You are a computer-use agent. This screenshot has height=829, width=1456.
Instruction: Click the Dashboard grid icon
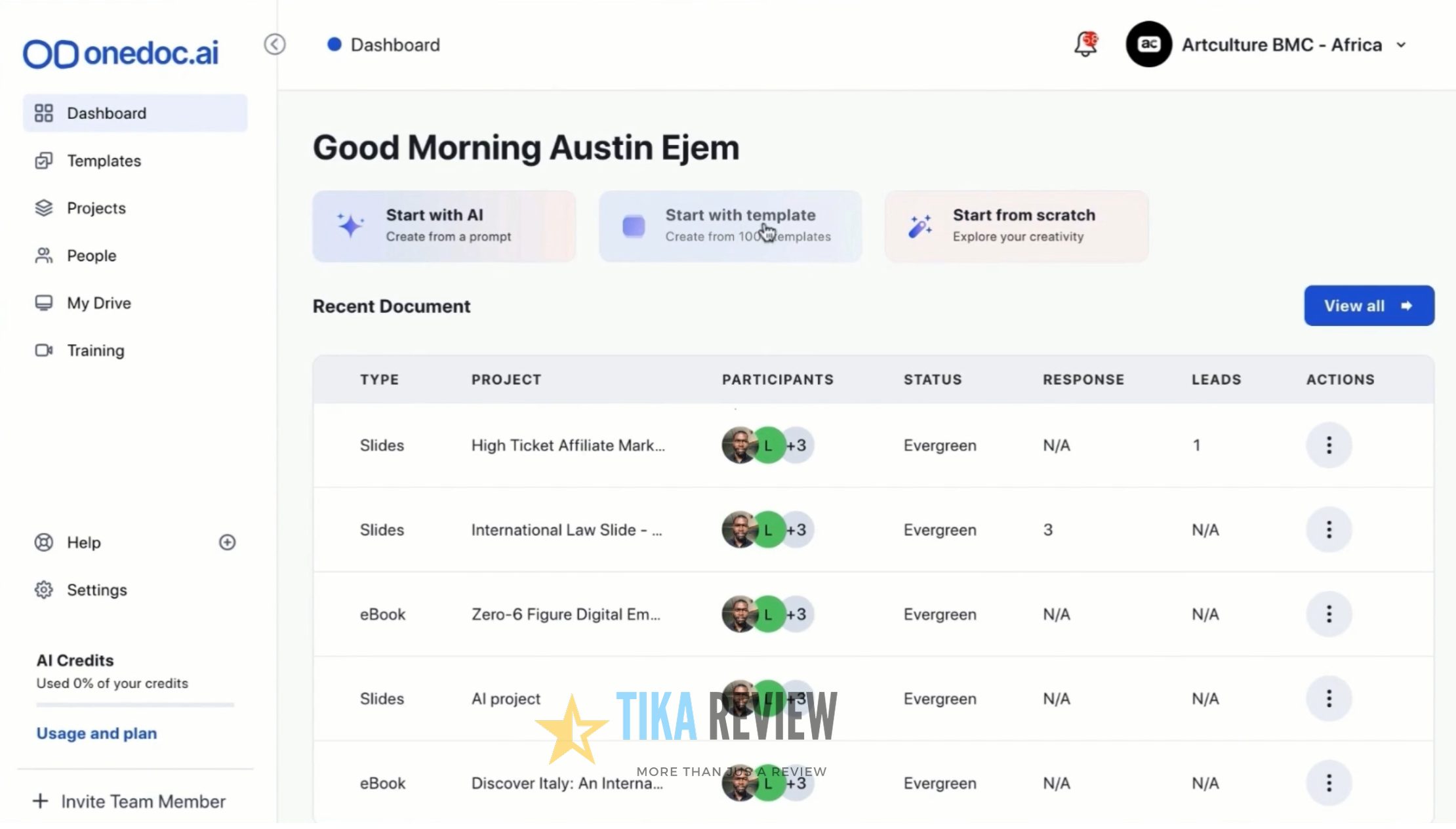coord(44,113)
